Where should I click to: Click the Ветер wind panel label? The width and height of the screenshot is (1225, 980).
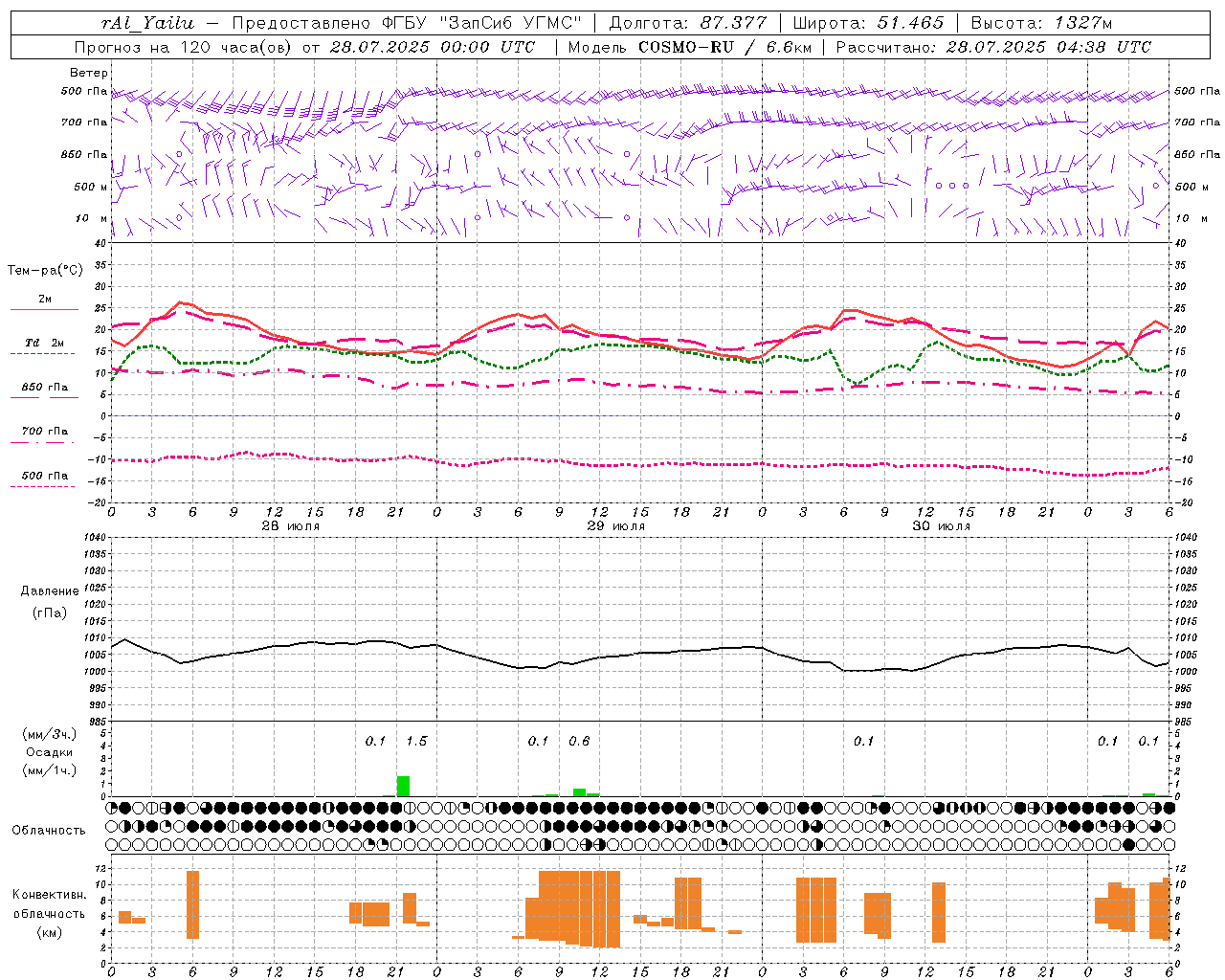click(89, 73)
